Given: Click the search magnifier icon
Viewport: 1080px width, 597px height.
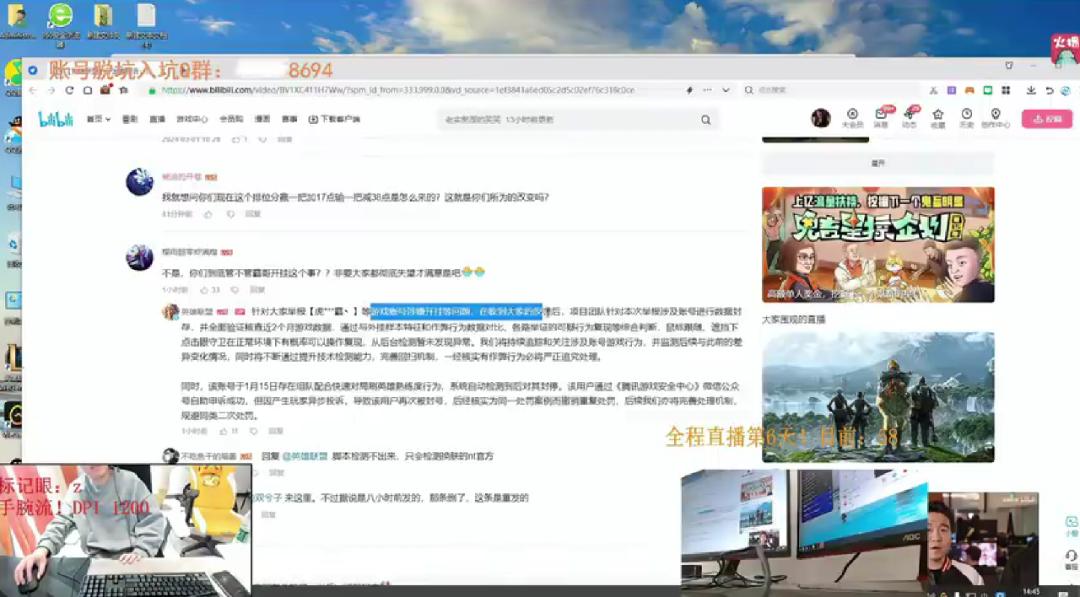Looking at the screenshot, I should pos(705,120).
